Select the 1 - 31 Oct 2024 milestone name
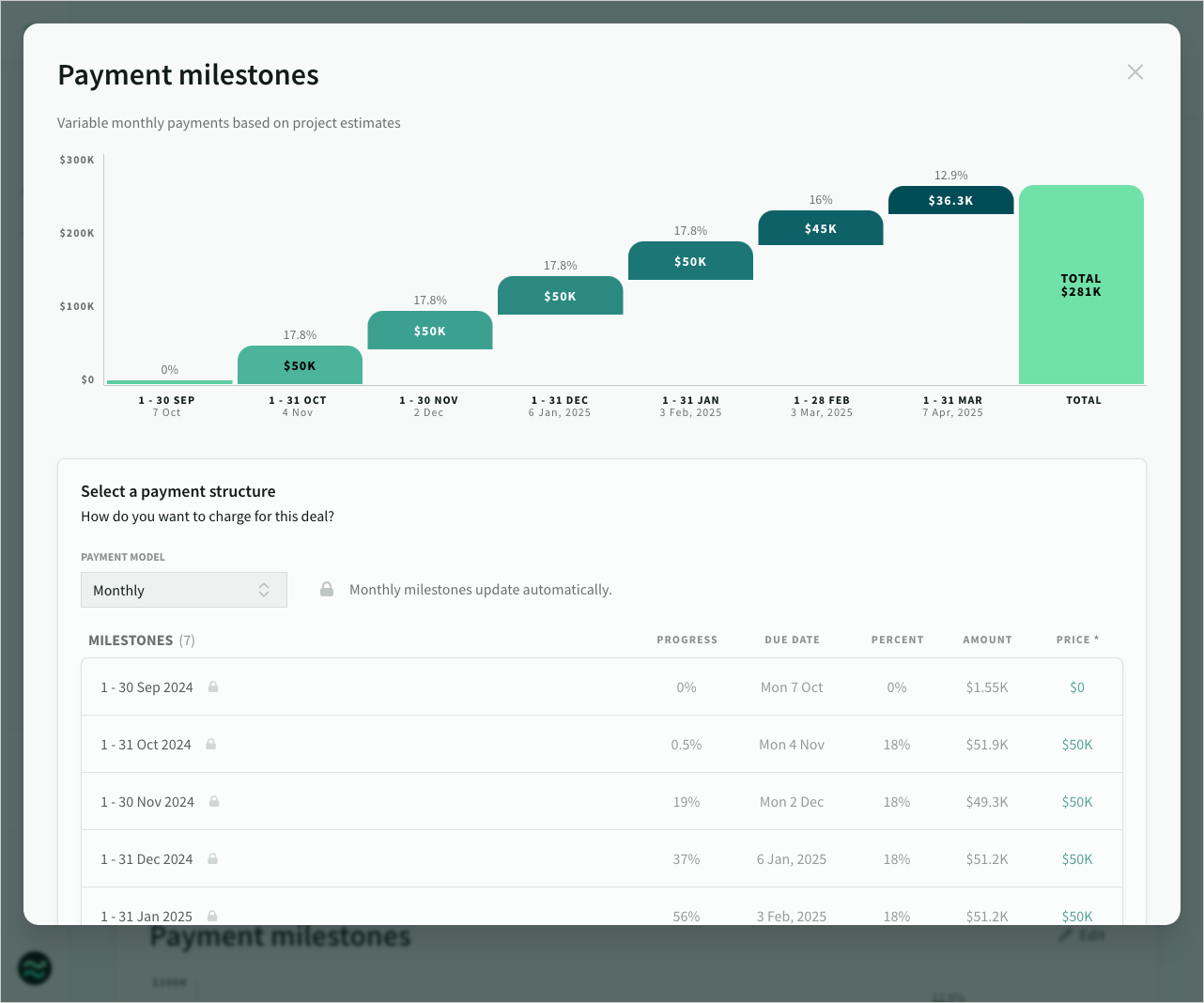Viewport: 1204px width, 1003px height. (x=146, y=745)
